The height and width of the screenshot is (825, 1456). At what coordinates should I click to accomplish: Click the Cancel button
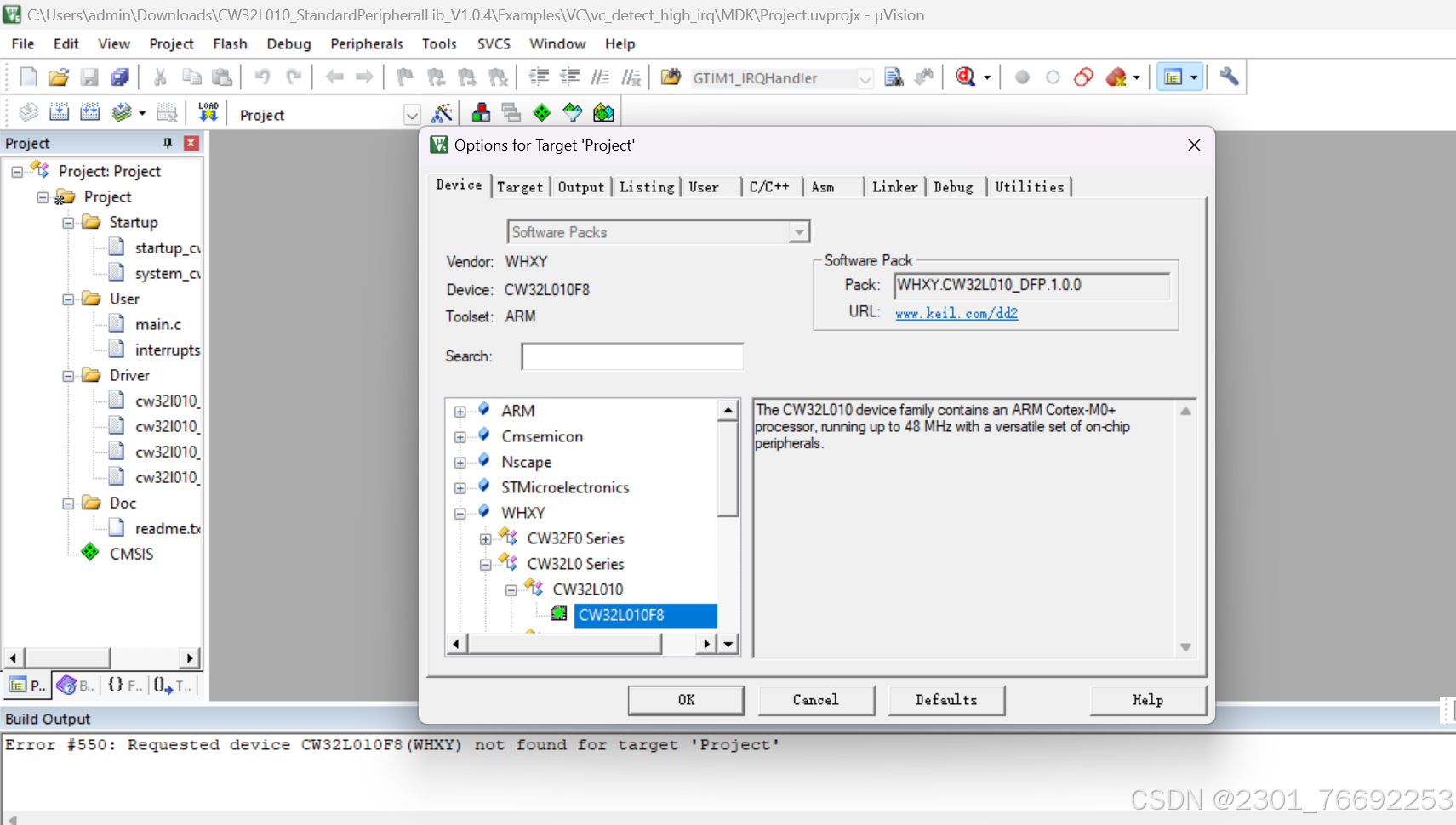(x=816, y=700)
